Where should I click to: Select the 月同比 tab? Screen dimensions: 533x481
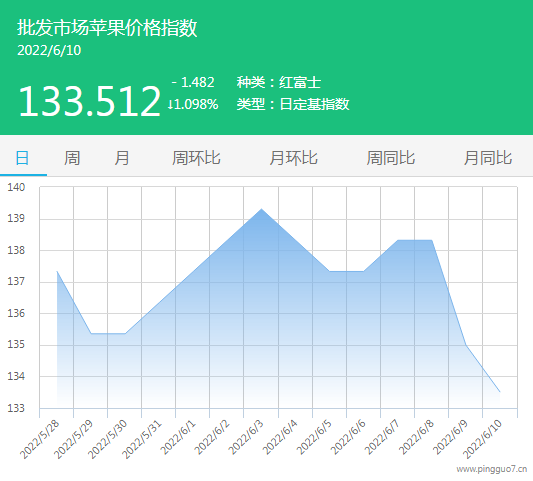point(488,158)
